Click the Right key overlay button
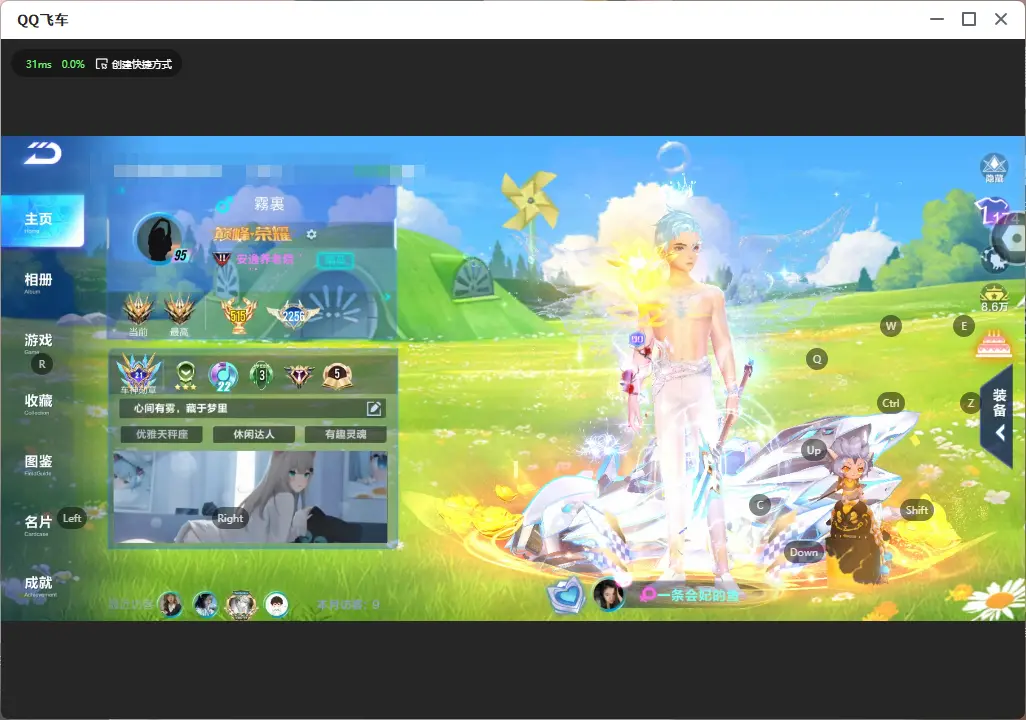Image resolution: width=1026 pixels, height=720 pixels. coord(230,518)
